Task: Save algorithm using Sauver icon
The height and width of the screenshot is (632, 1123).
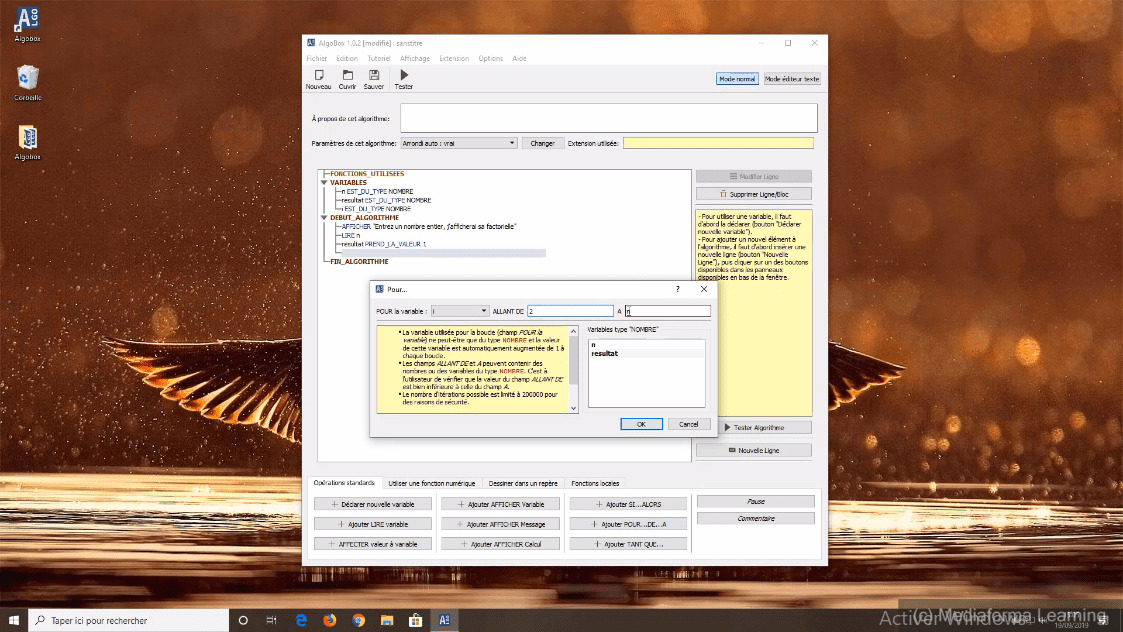Action: tap(374, 75)
